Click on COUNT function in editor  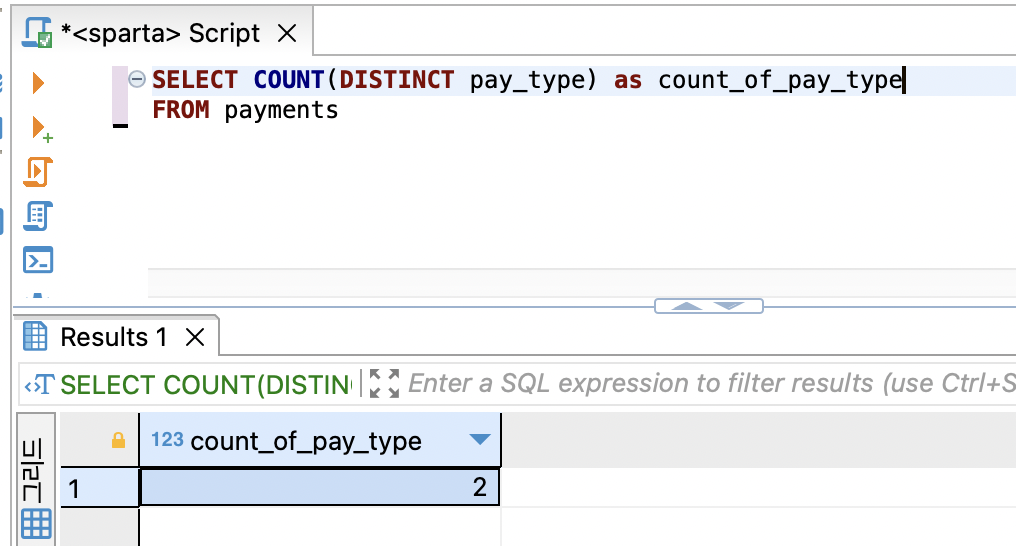coord(289,80)
